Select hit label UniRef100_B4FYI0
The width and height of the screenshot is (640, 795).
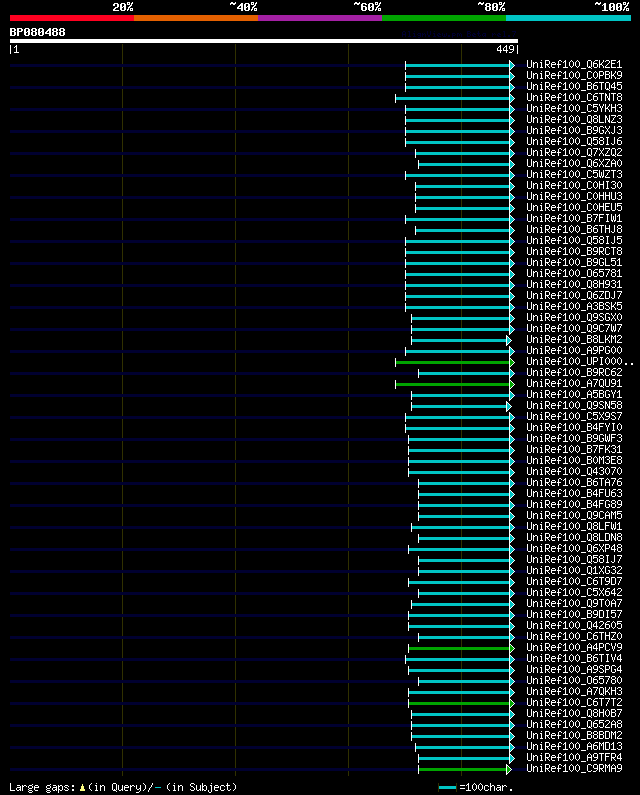[x=574, y=427]
